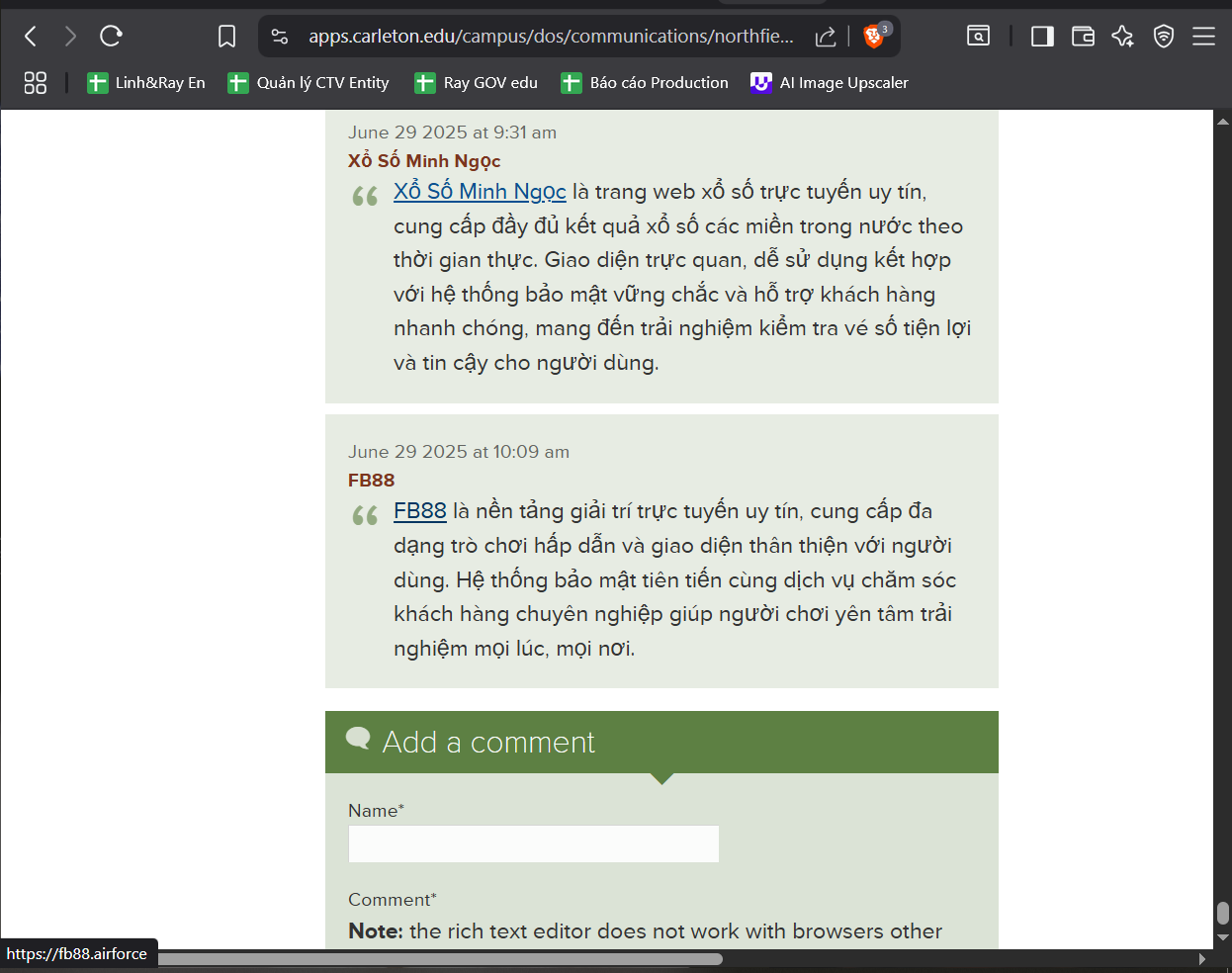Open the find-in-page search icon

pos(978,37)
